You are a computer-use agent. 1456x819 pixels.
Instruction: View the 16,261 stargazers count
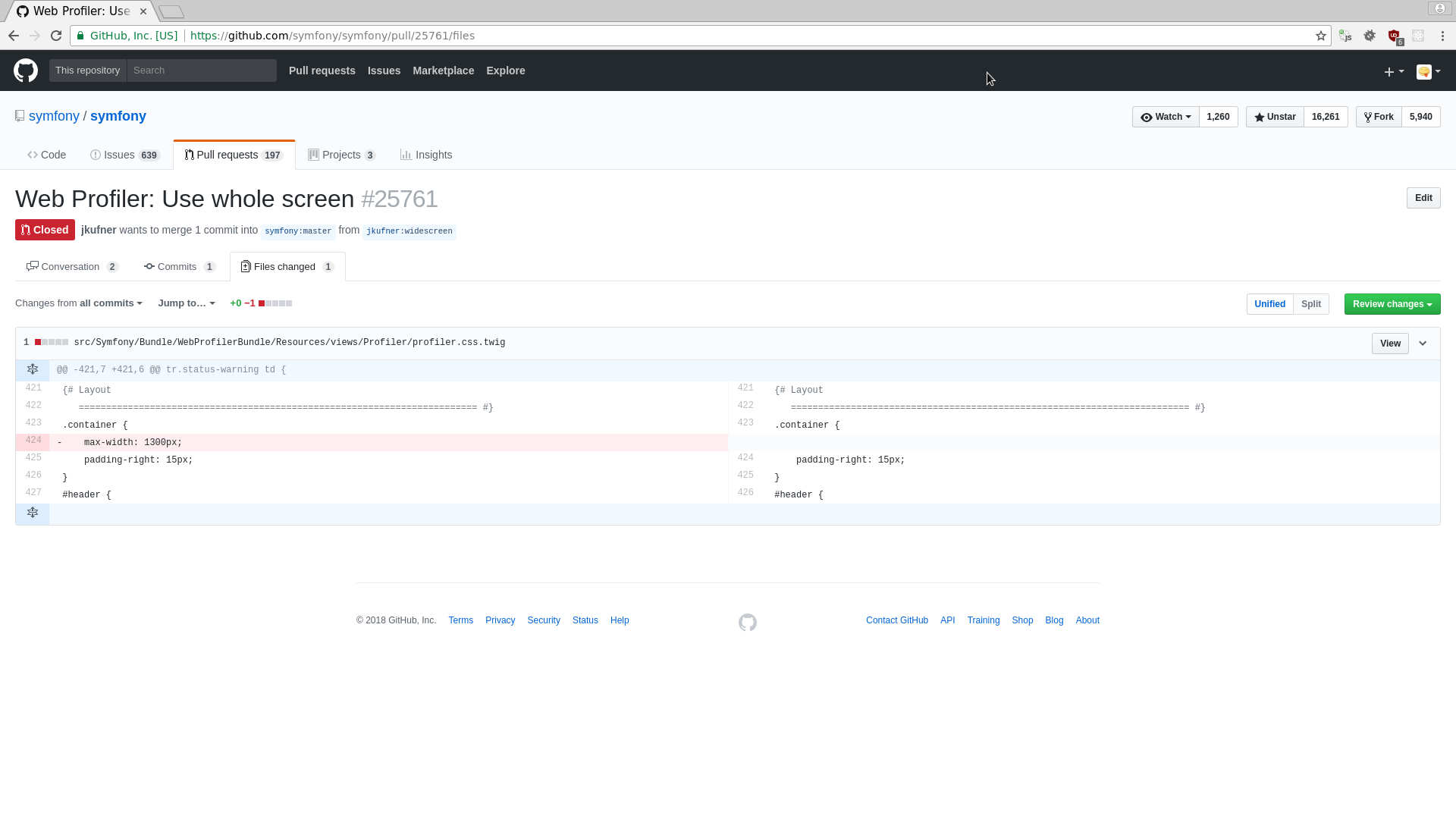1326,117
